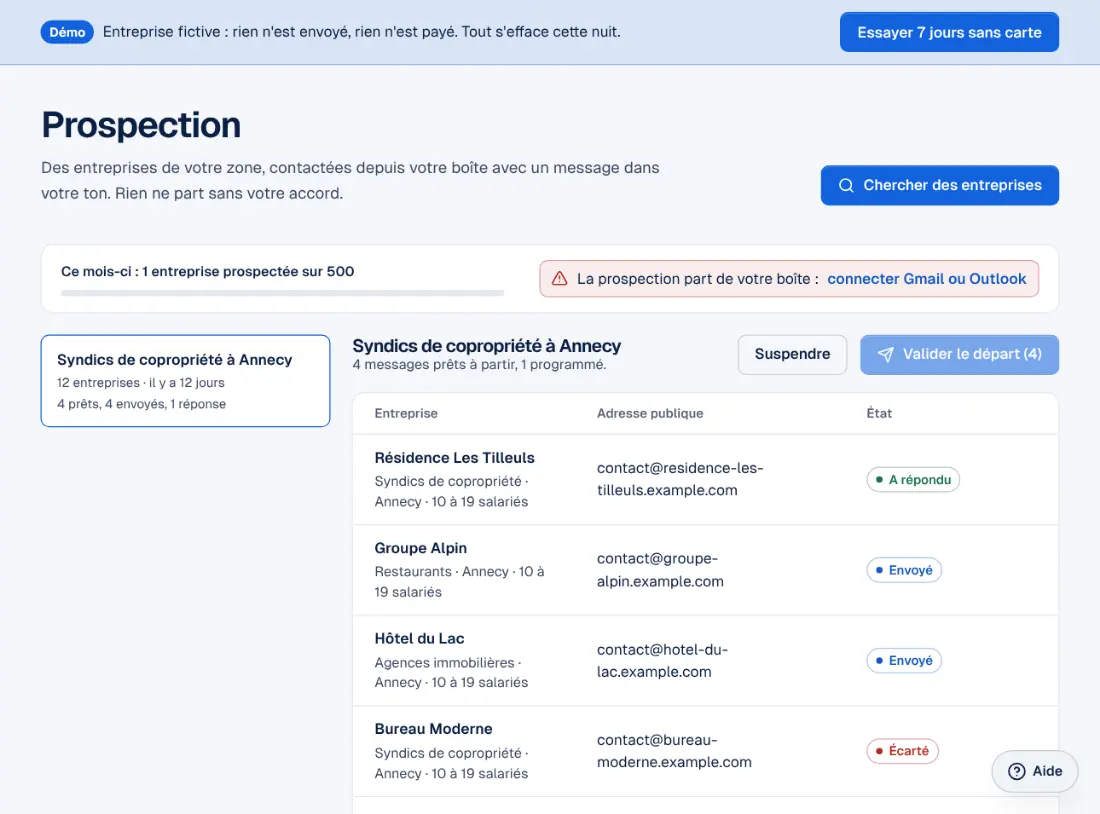This screenshot has height=814, width=1100.
Task: Follow the connecter Gmail ou Outlook link
Action: [x=926, y=279]
